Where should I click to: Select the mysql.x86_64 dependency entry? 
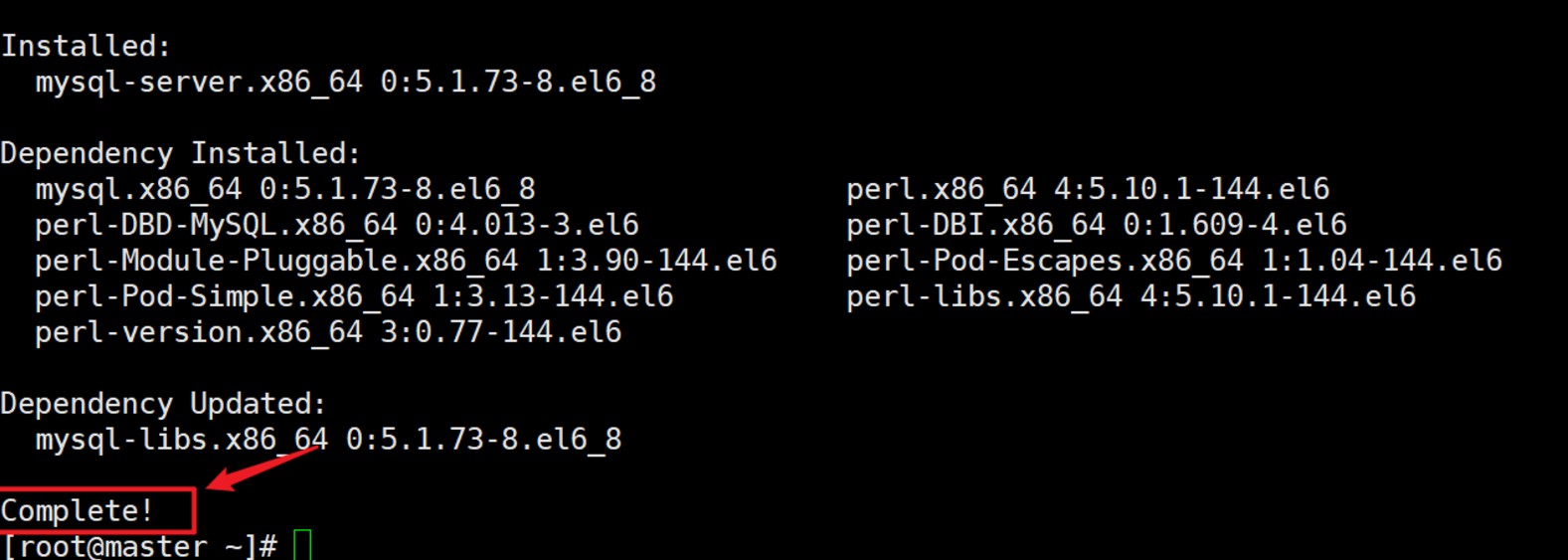point(138,189)
